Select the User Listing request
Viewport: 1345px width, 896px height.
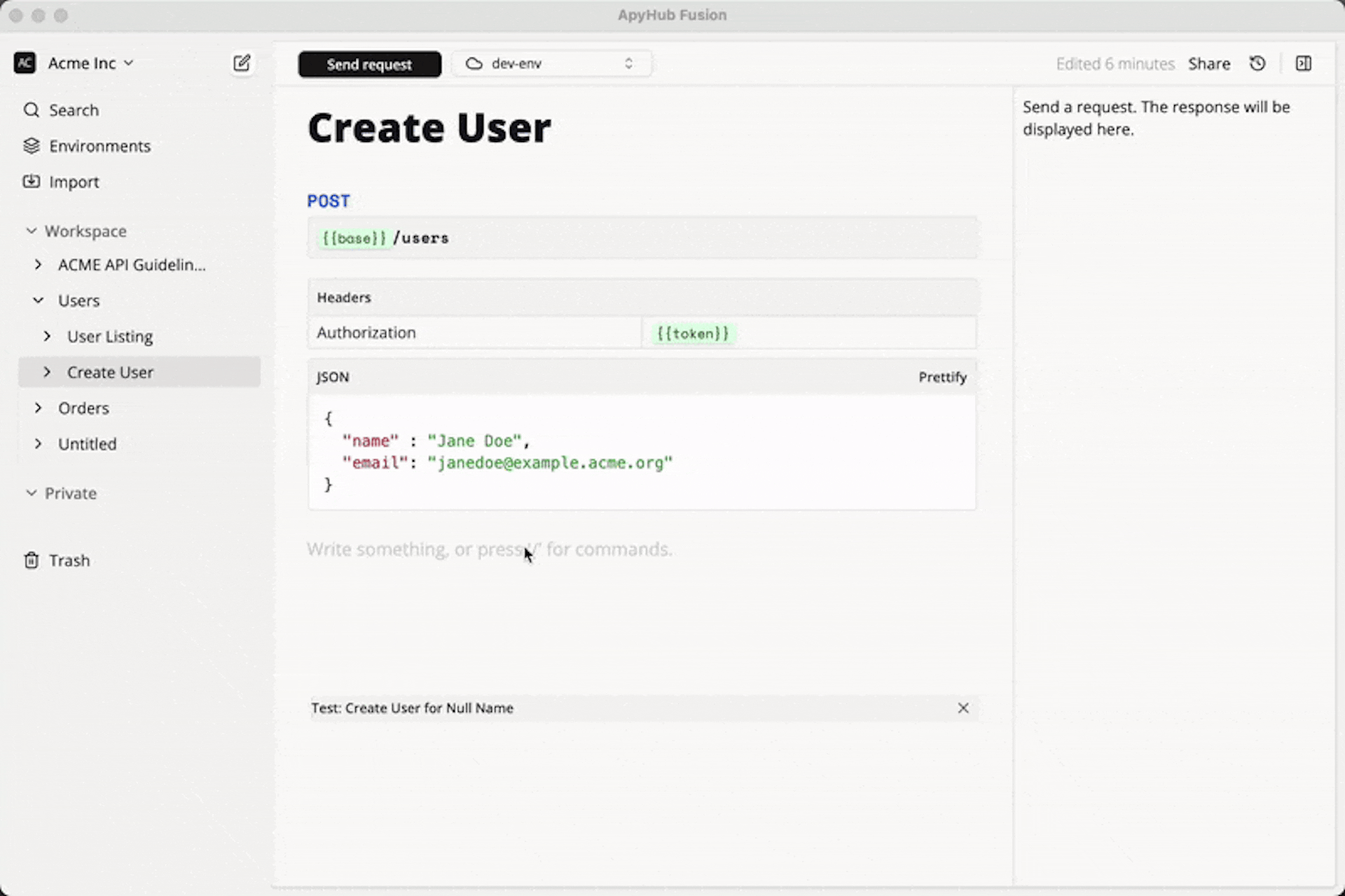click(x=109, y=336)
